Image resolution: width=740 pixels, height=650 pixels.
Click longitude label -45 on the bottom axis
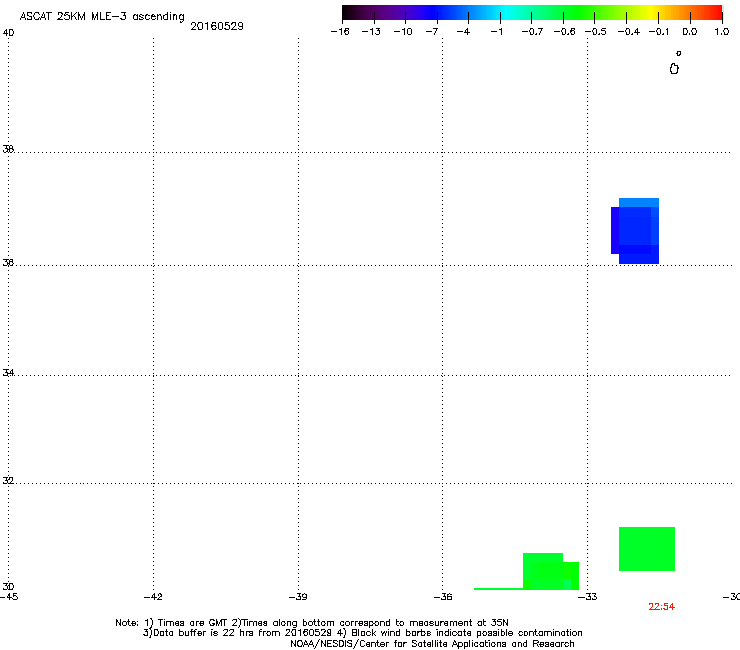click(9, 597)
